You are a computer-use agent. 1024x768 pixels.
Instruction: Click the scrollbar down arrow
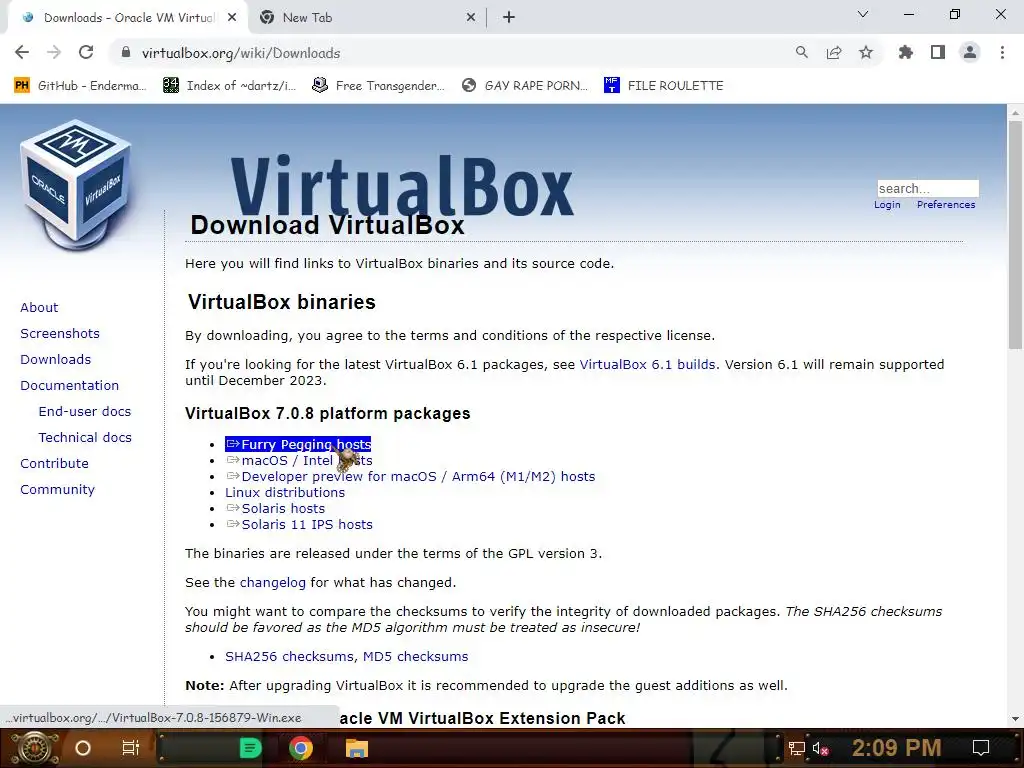tap(1015, 719)
